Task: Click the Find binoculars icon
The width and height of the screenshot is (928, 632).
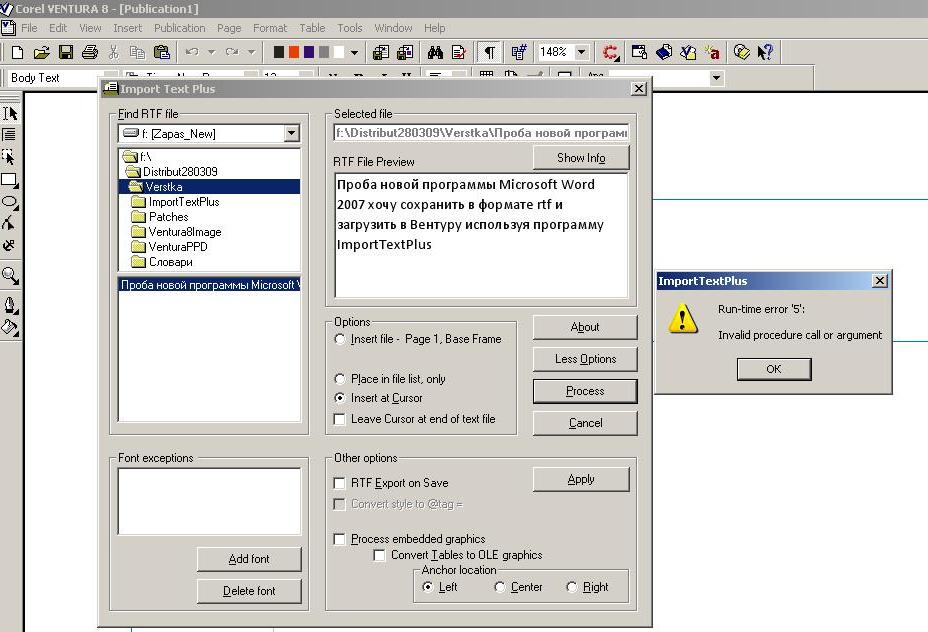Action: point(436,53)
